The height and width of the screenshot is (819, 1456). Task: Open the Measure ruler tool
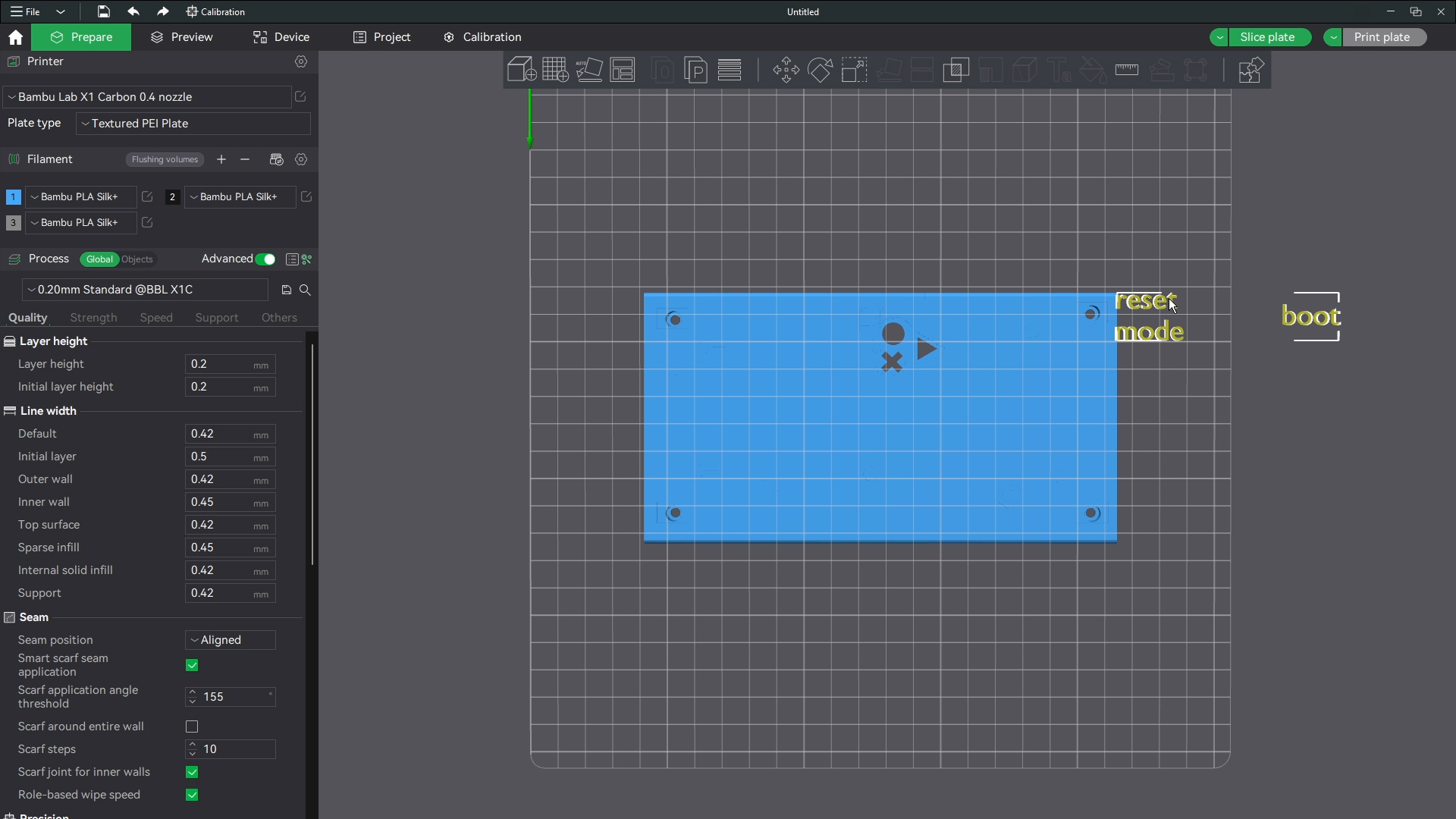(x=1127, y=71)
